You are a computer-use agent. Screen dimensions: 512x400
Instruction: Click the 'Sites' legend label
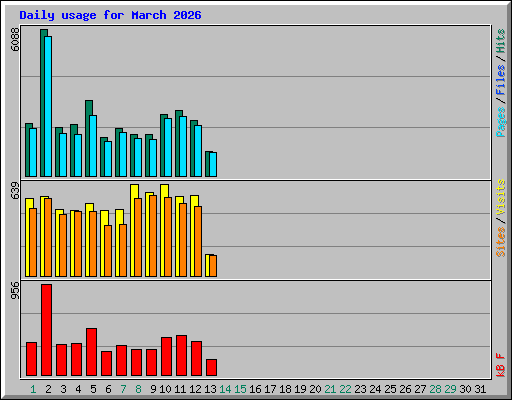point(501,242)
